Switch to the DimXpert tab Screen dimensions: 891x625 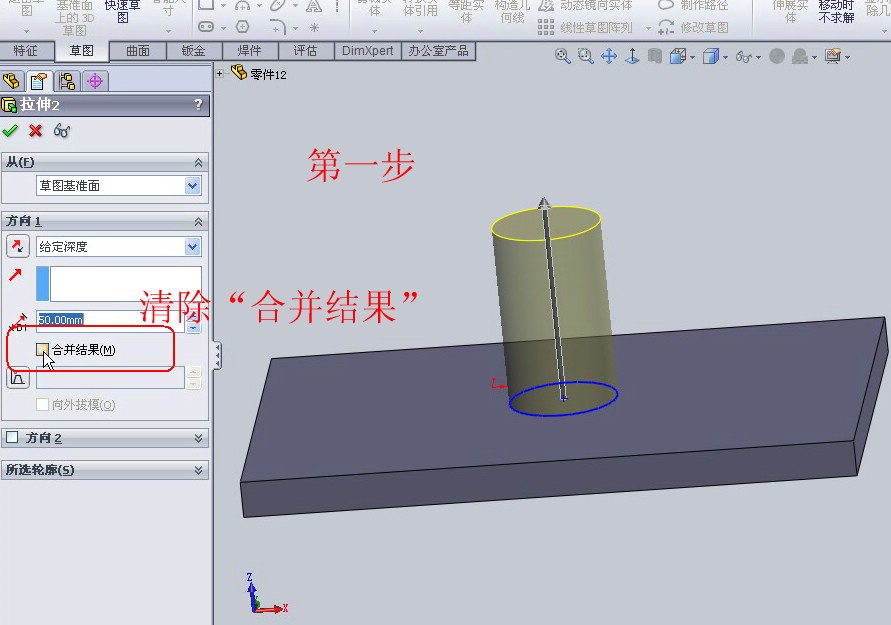[367, 51]
